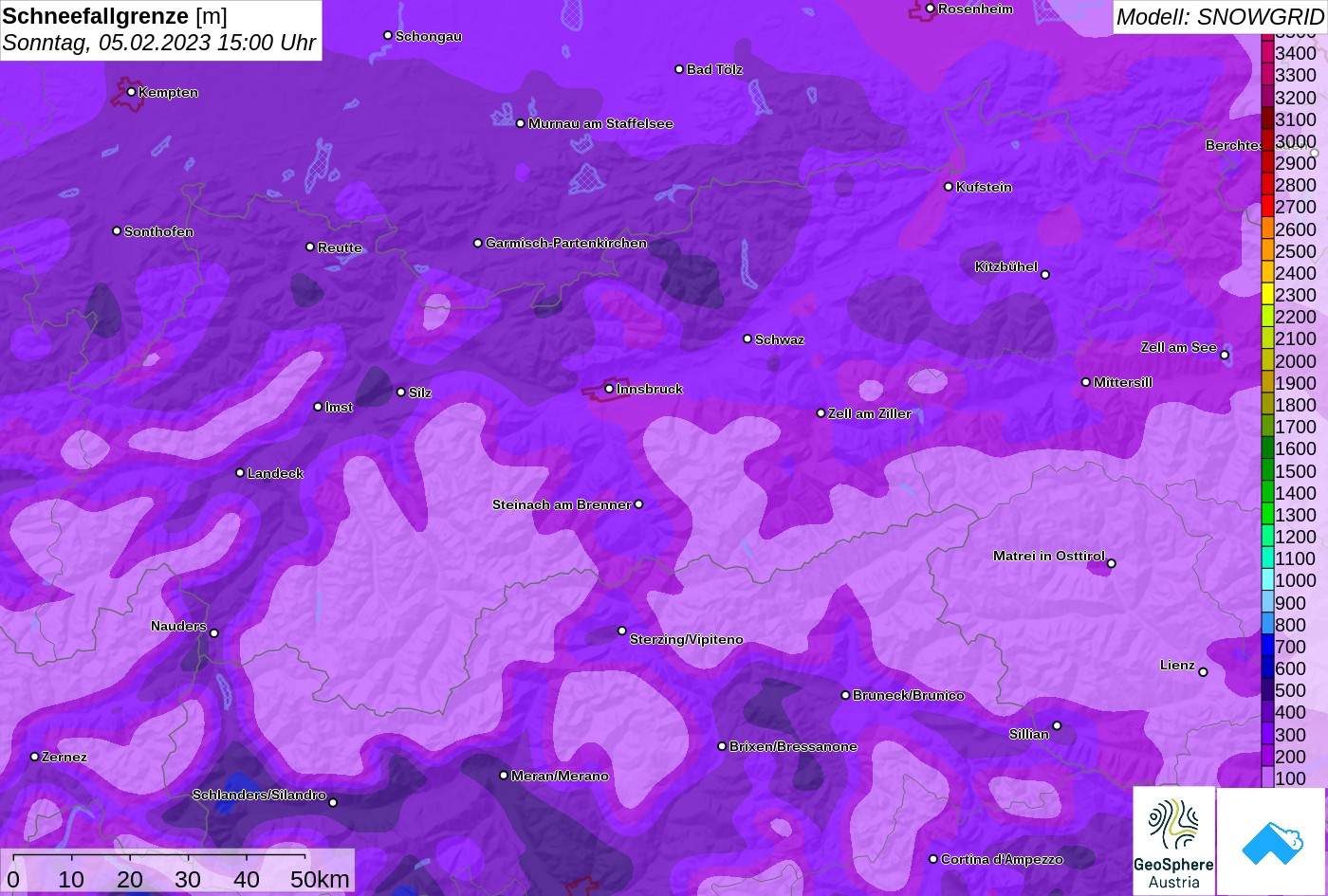Viewport: 1328px width, 896px height.
Task: Select the date Sonntag, 05.02.2023 15:00 Uhr
Action: pyautogui.click(x=159, y=43)
